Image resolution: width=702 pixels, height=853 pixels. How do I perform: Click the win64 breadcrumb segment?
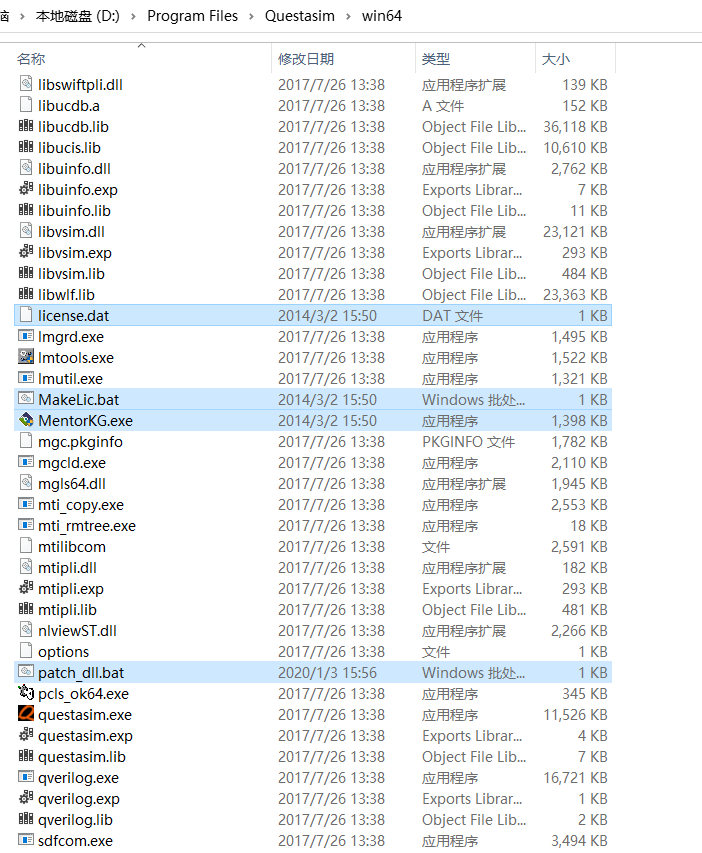click(382, 16)
